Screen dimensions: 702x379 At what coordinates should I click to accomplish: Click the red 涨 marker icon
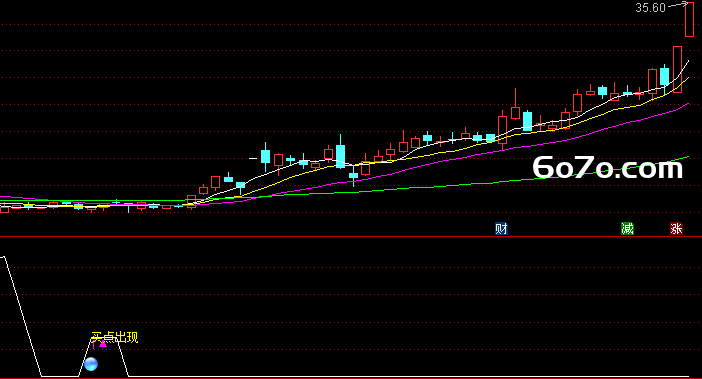[676, 229]
